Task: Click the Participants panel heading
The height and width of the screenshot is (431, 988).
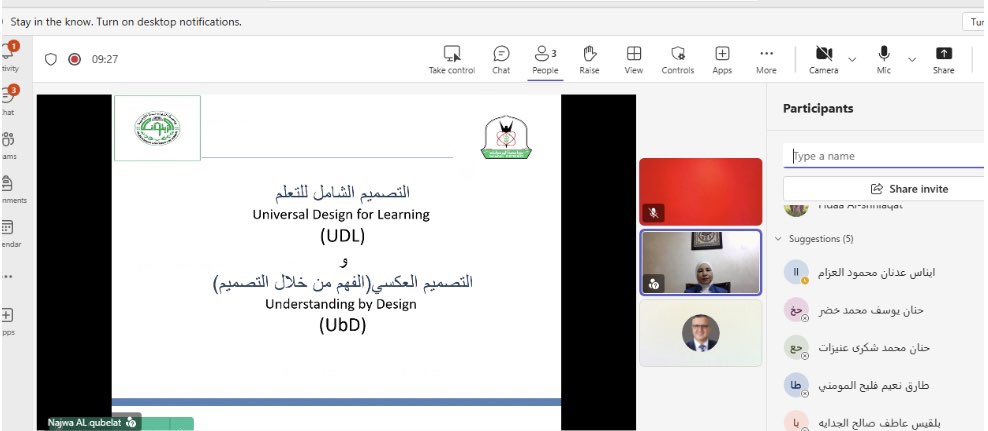Action: [x=818, y=108]
